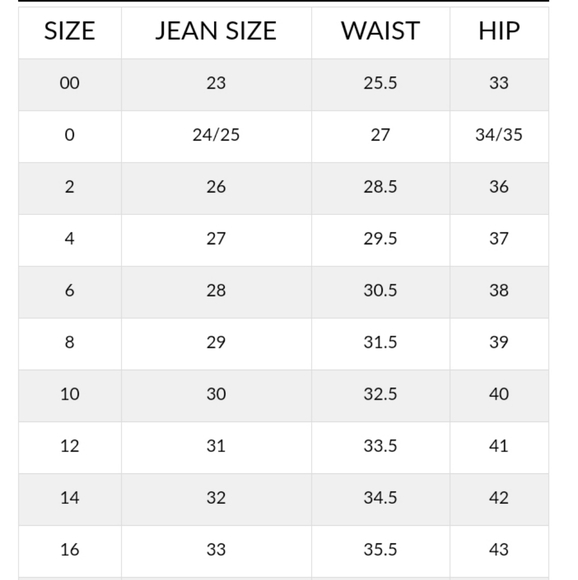
Task: Select the size 00 cell
Action: [70, 82]
